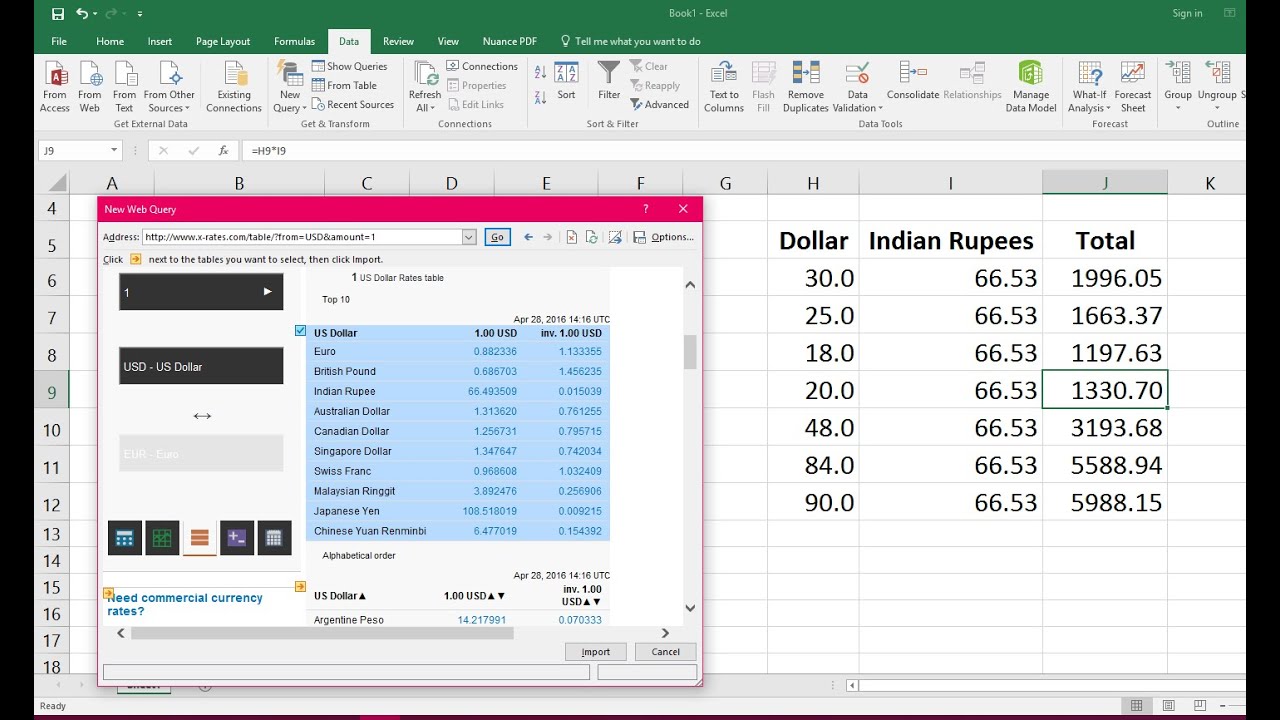Sort A to Z ascending icon

(540, 72)
